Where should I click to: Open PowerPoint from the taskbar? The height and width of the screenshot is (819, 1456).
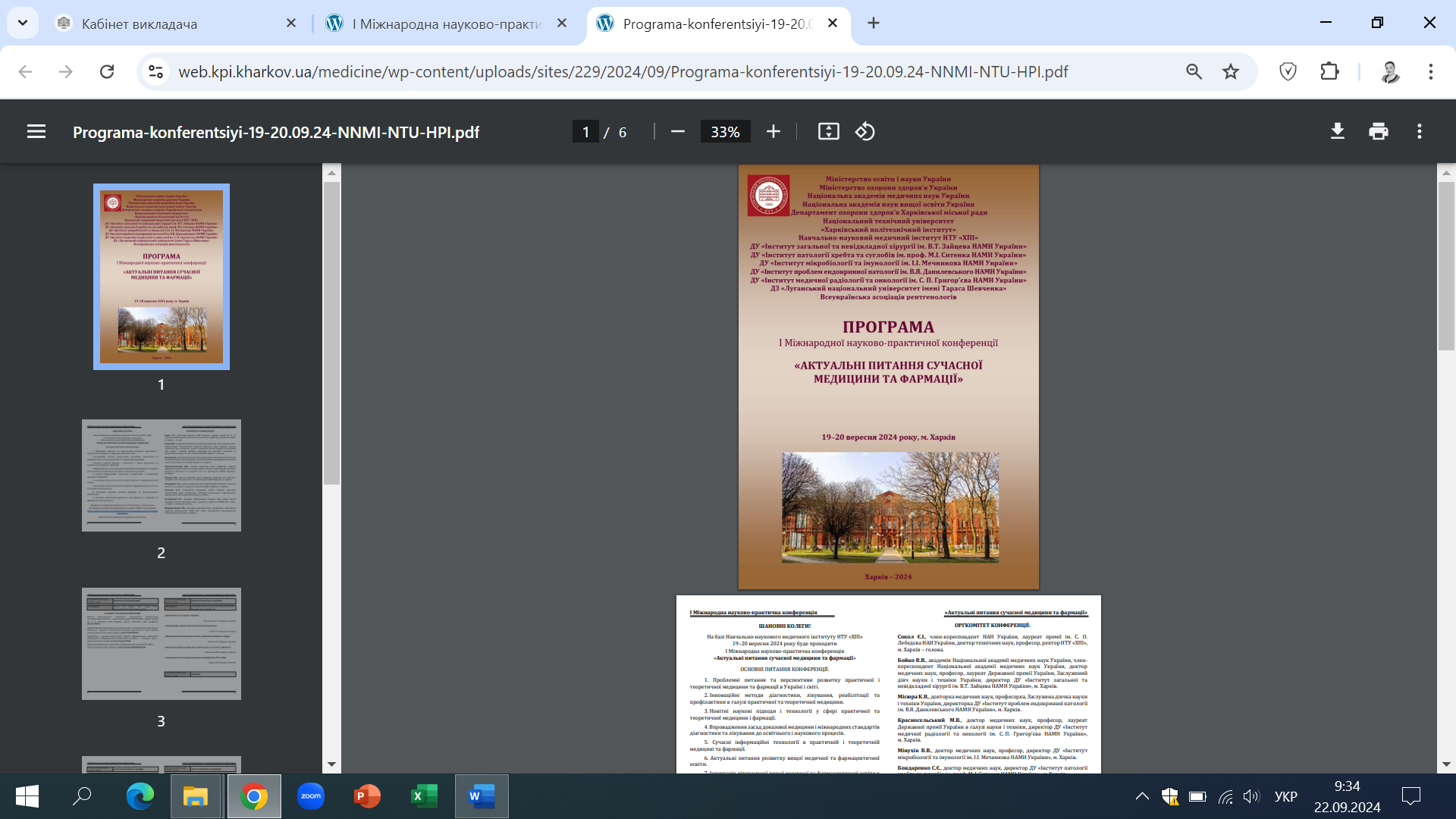[367, 796]
